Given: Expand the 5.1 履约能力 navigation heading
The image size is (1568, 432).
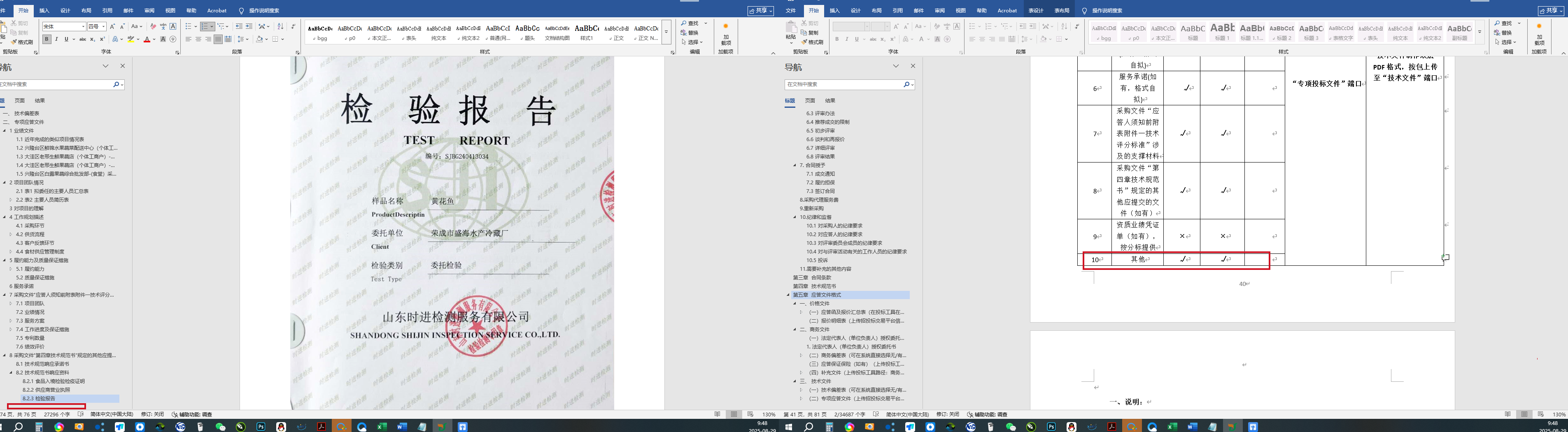Looking at the screenshot, I should 10,269.
